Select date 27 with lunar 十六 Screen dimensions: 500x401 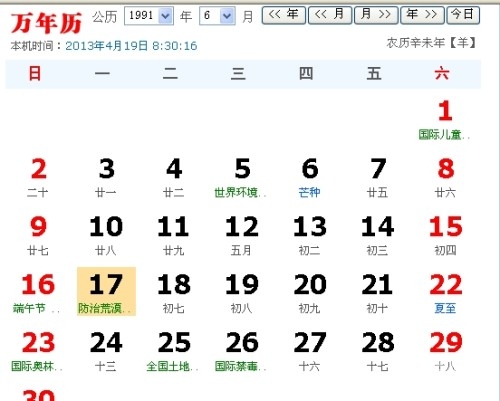click(310, 352)
